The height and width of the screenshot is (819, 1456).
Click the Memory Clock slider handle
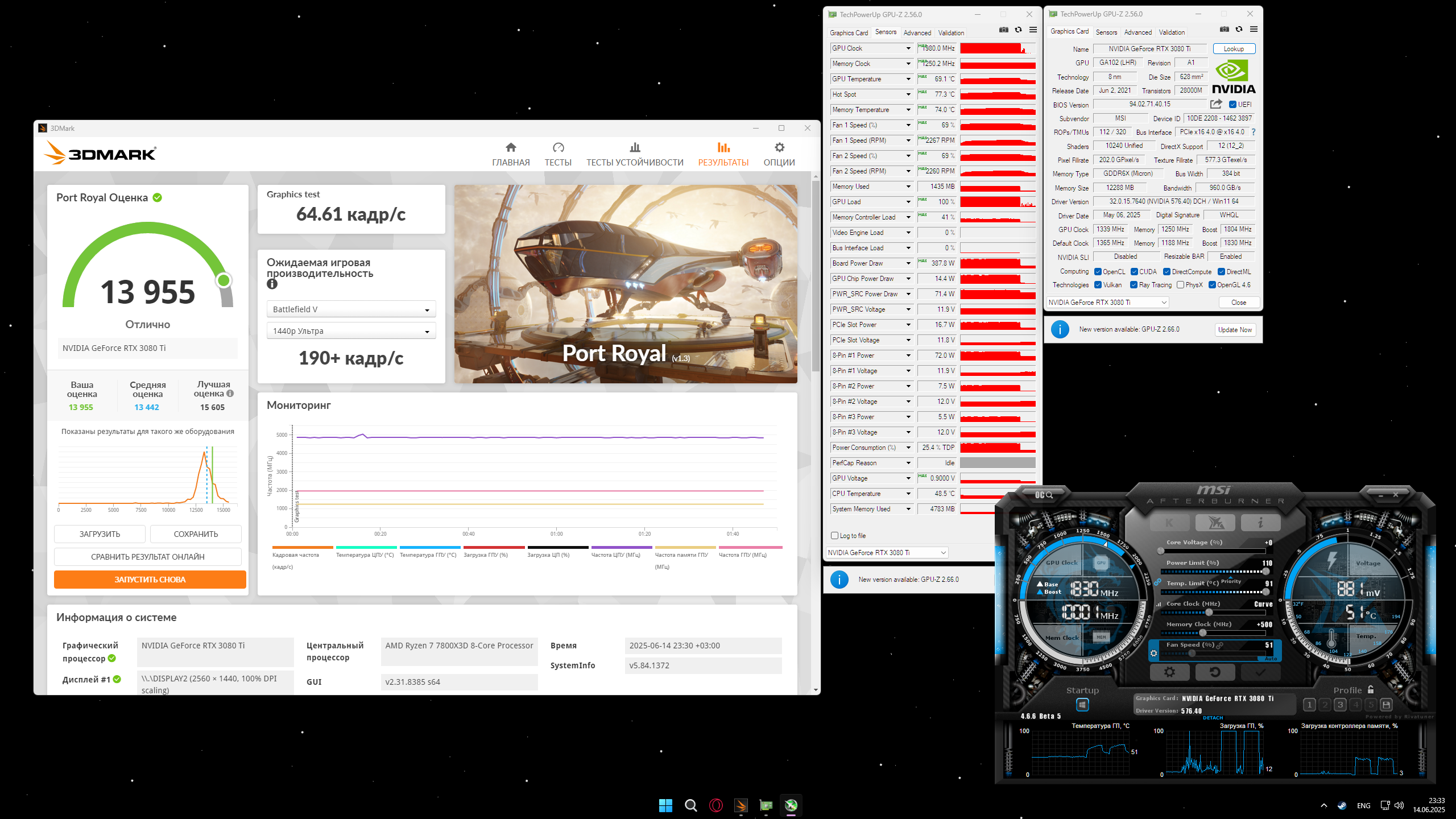point(1202,632)
